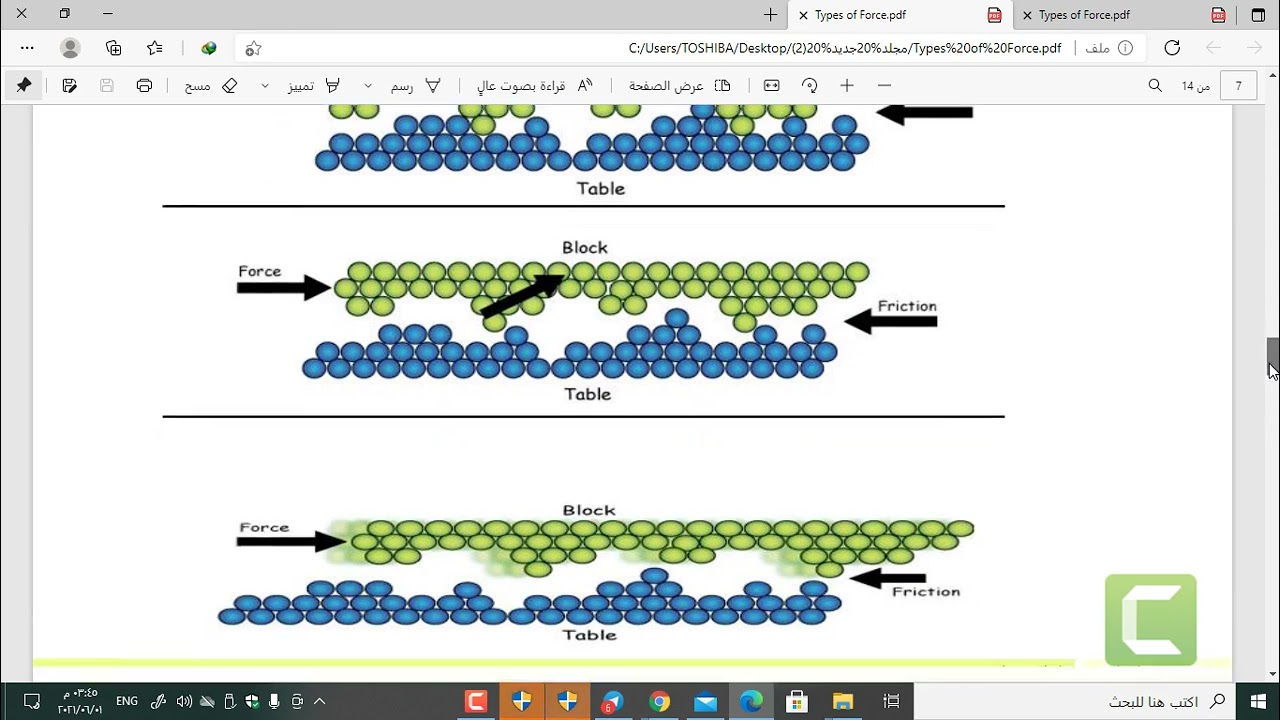Show hidden system tray icons chevron
This screenshot has width=1280, height=720.
(320, 701)
